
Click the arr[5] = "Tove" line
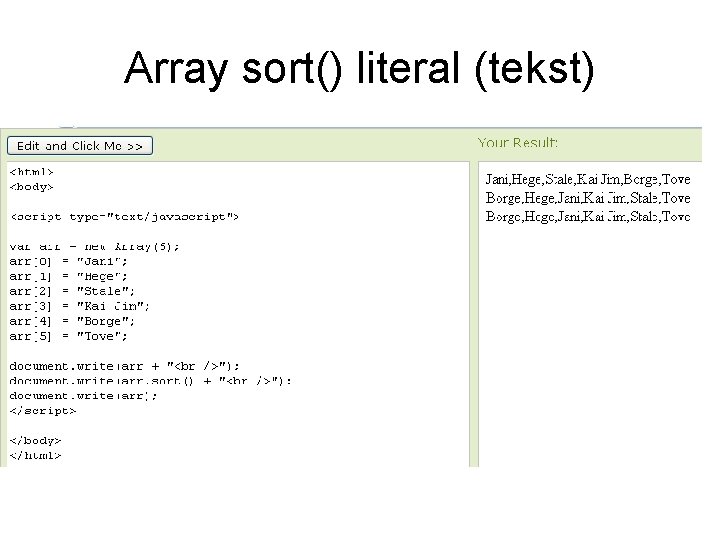68,336
